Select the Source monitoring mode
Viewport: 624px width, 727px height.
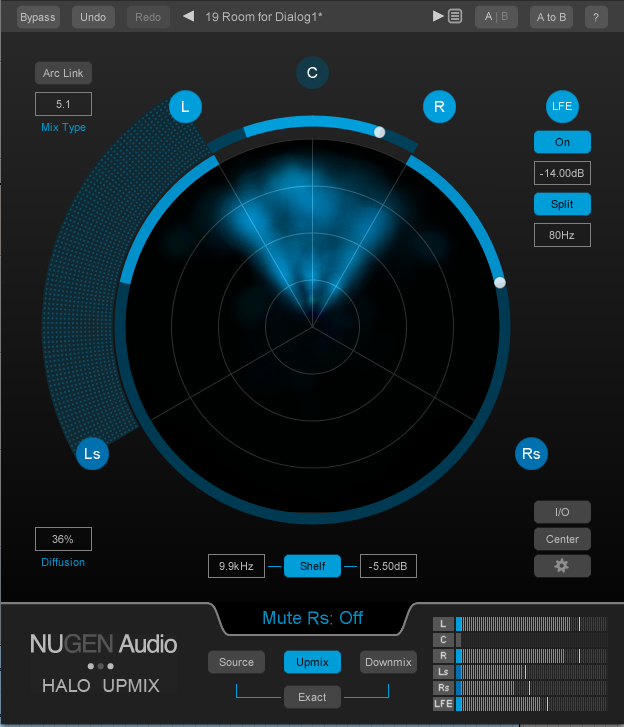point(236,662)
